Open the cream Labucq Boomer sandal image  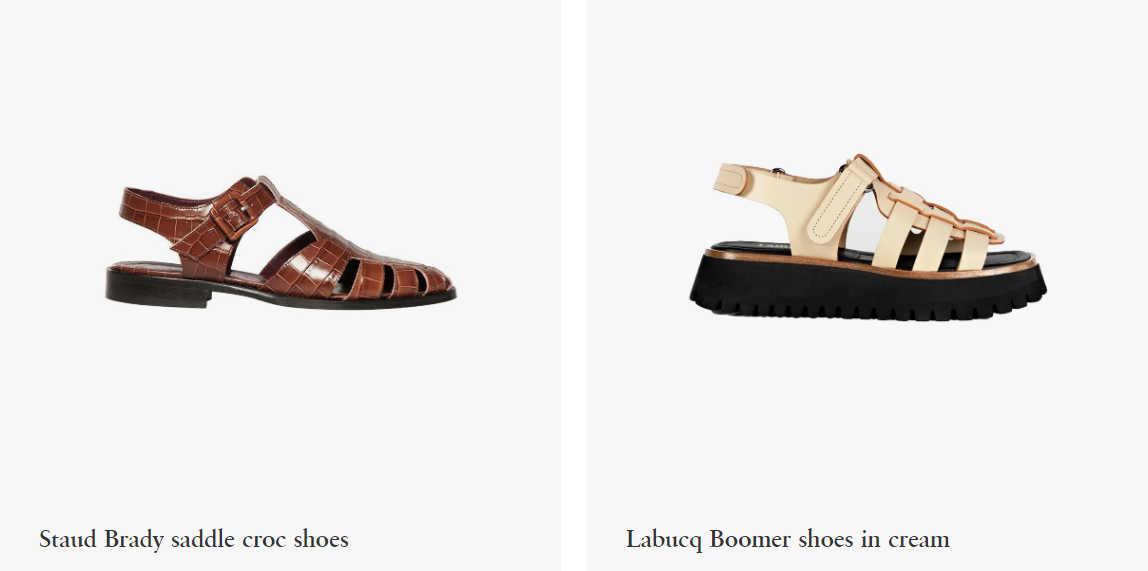pyautogui.click(x=868, y=237)
